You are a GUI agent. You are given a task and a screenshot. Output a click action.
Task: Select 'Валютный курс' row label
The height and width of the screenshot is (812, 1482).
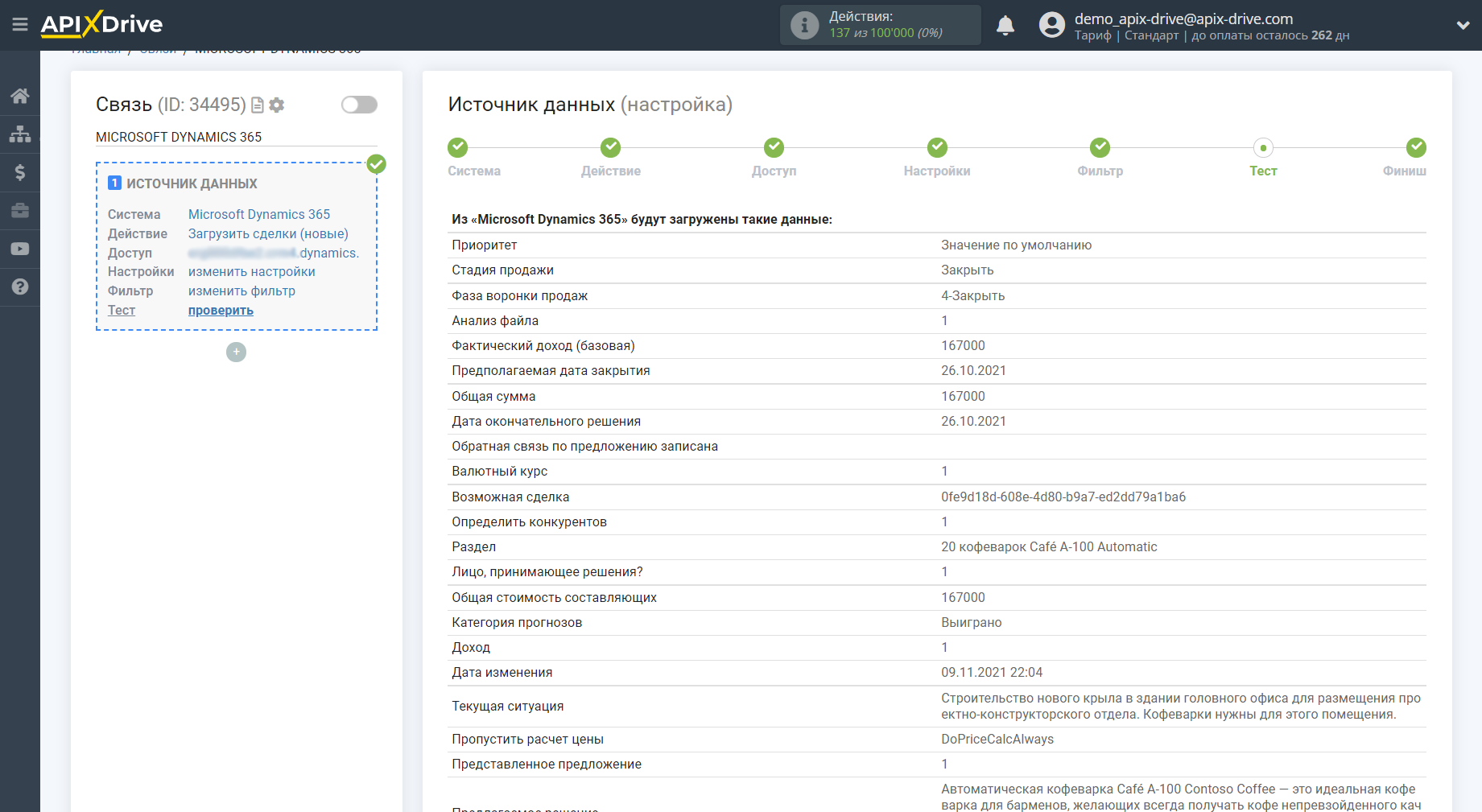pos(499,471)
